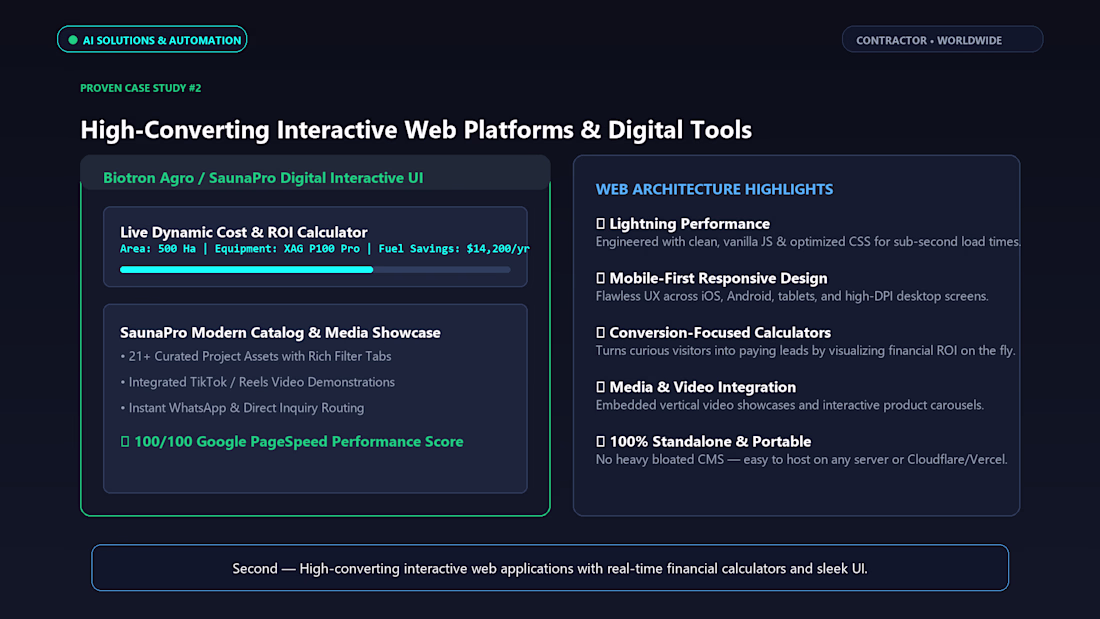Click the Web Architecture Highlights heading

(x=714, y=189)
